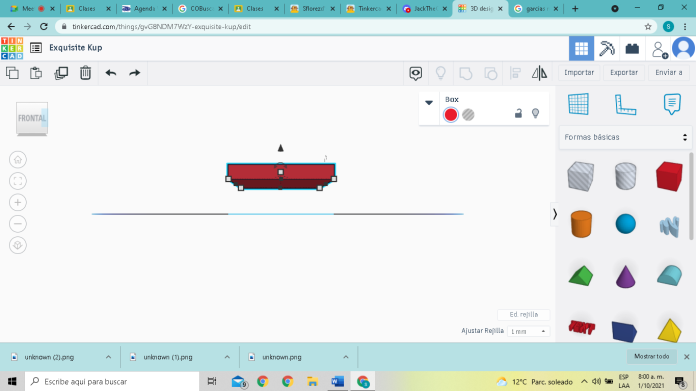Click the Mirror flip icon
The height and width of the screenshot is (391, 696).
(x=539, y=73)
